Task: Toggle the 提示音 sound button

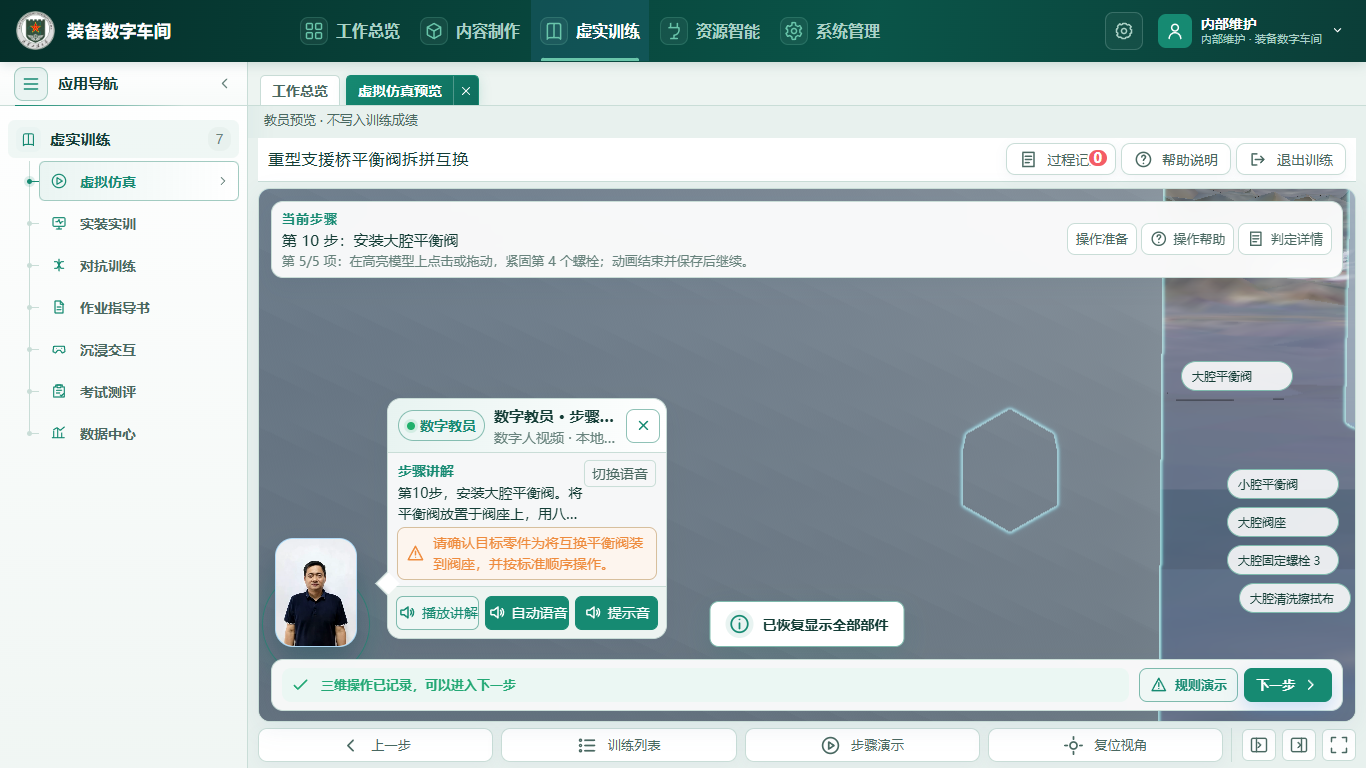Action: point(617,613)
